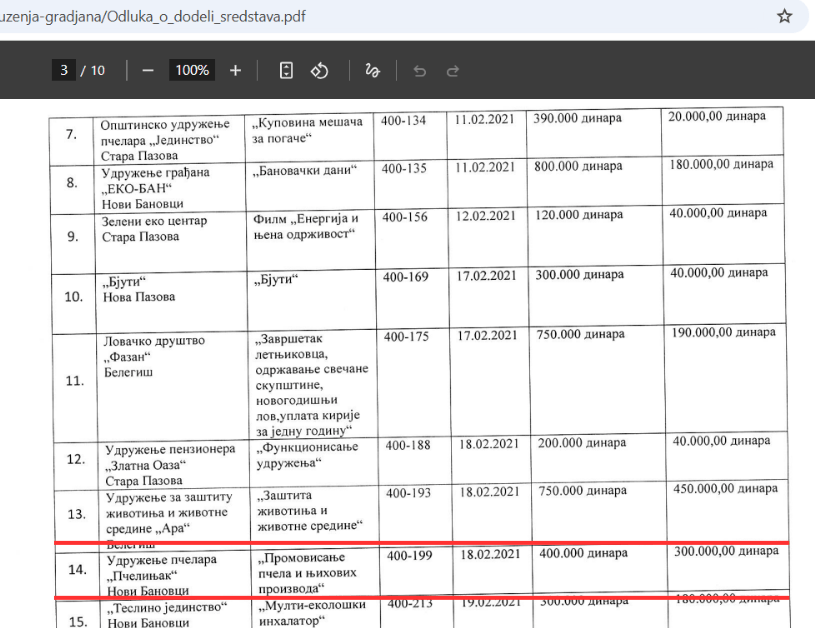The width and height of the screenshot is (815, 628).
Task: Zoom in using the plus button
Action: (x=236, y=70)
